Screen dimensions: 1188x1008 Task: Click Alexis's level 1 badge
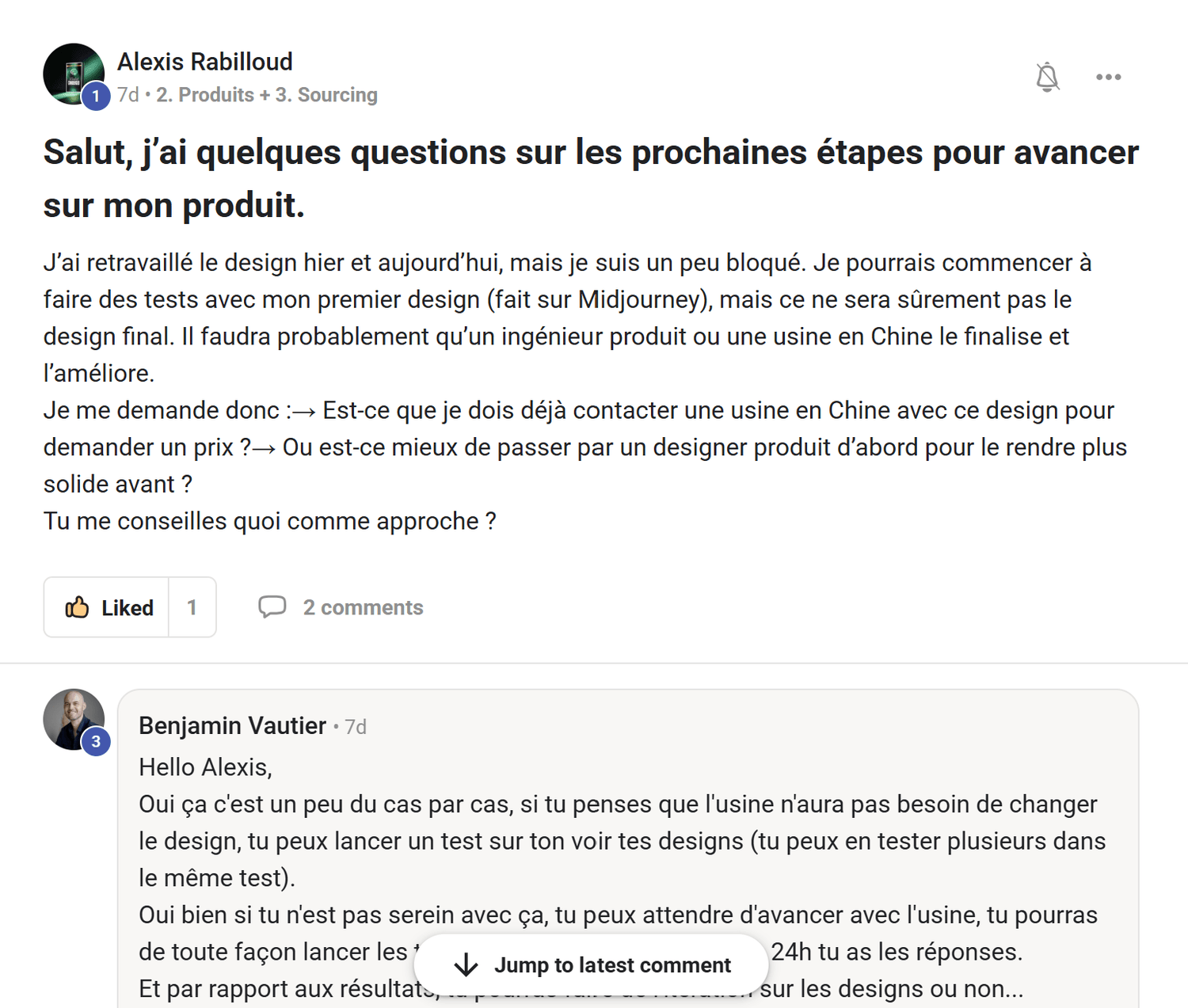(96, 97)
